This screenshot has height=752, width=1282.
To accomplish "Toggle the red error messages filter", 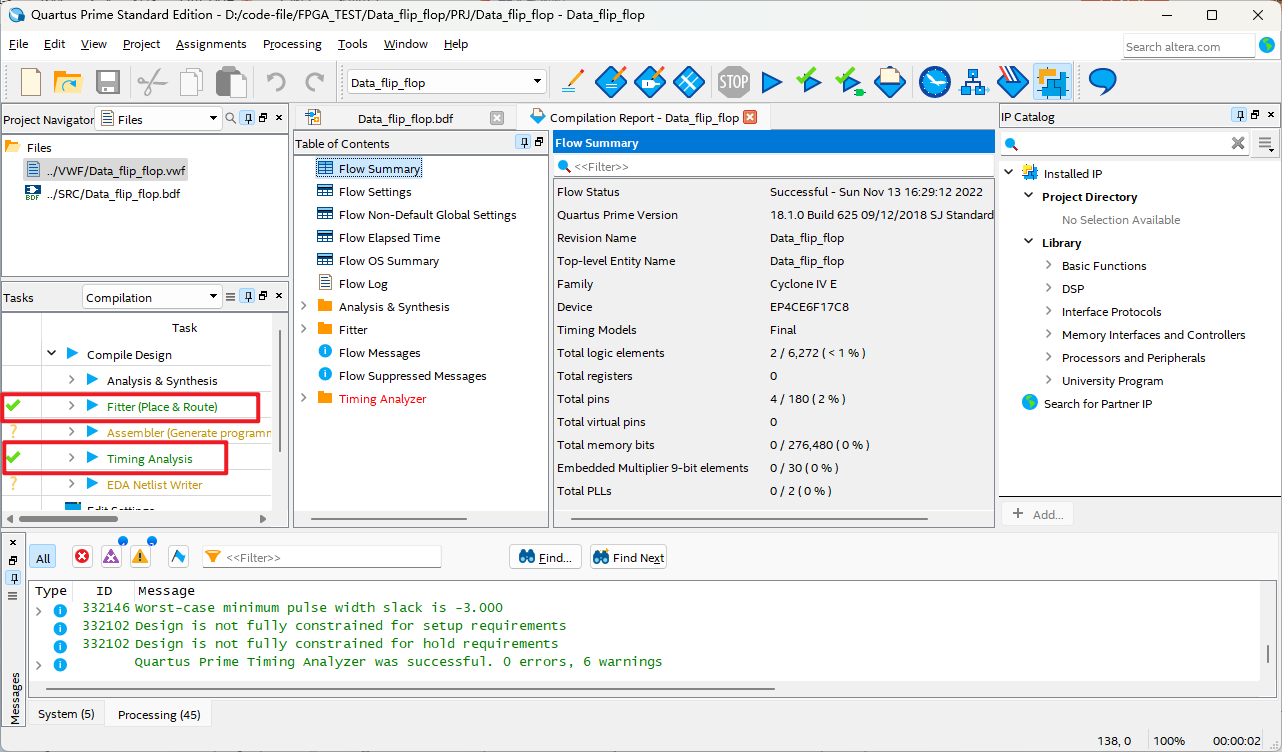I will [x=82, y=557].
